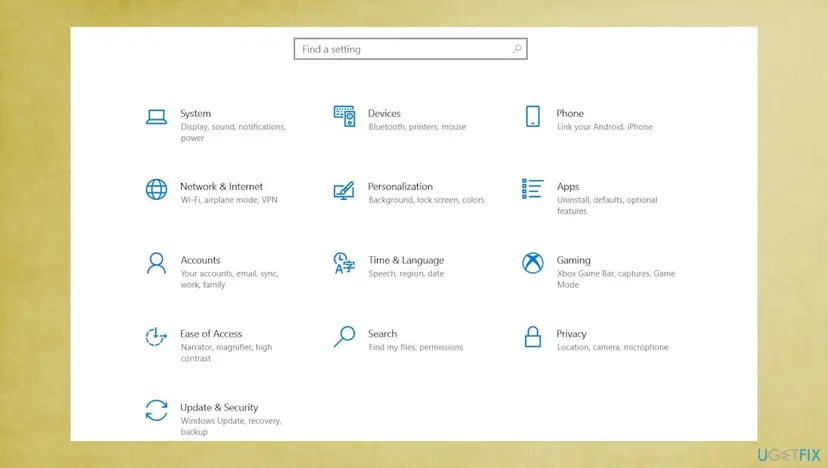
Task: Click the Network & Internet globe icon
Action: (x=156, y=189)
